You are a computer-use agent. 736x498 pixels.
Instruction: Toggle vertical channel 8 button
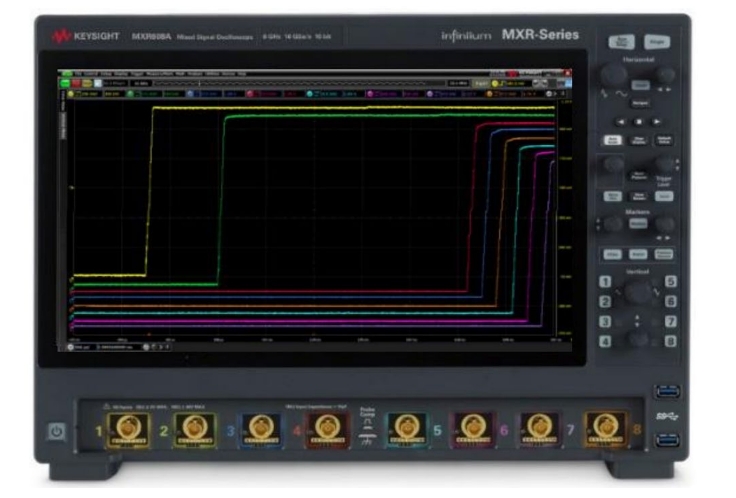pos(670,341)
